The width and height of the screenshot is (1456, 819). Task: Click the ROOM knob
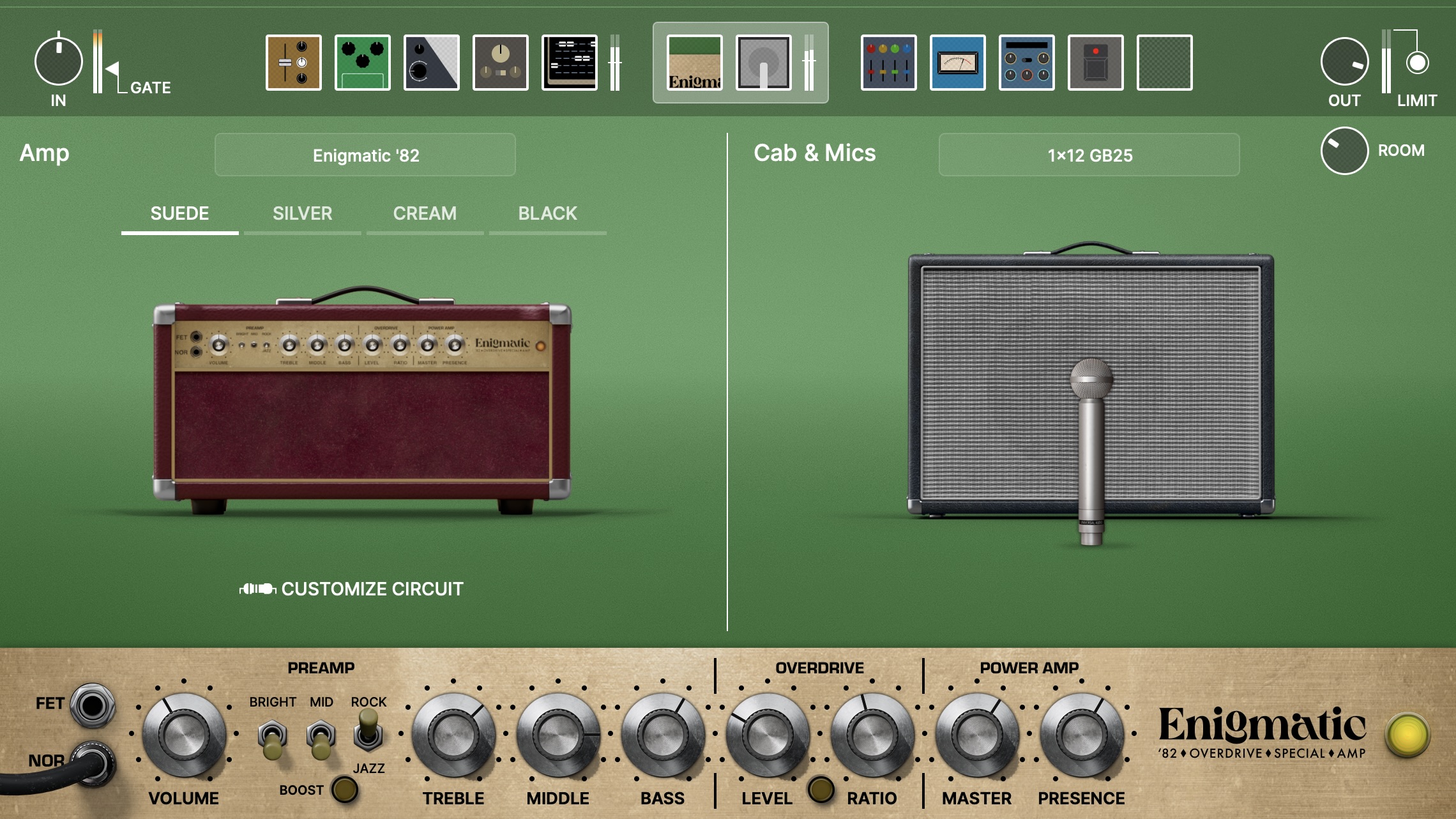tap(1344, 151)
